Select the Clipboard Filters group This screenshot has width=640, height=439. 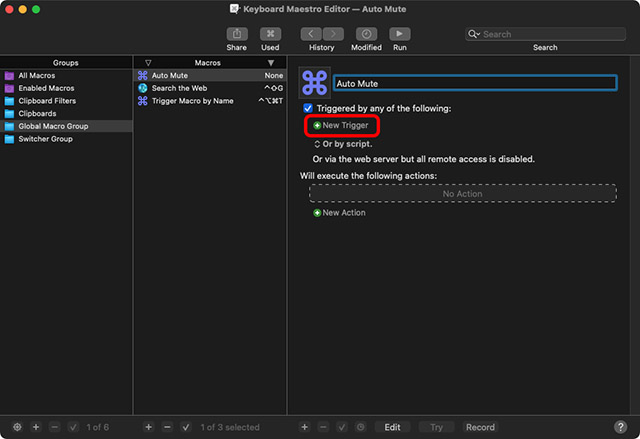(66, 101)
